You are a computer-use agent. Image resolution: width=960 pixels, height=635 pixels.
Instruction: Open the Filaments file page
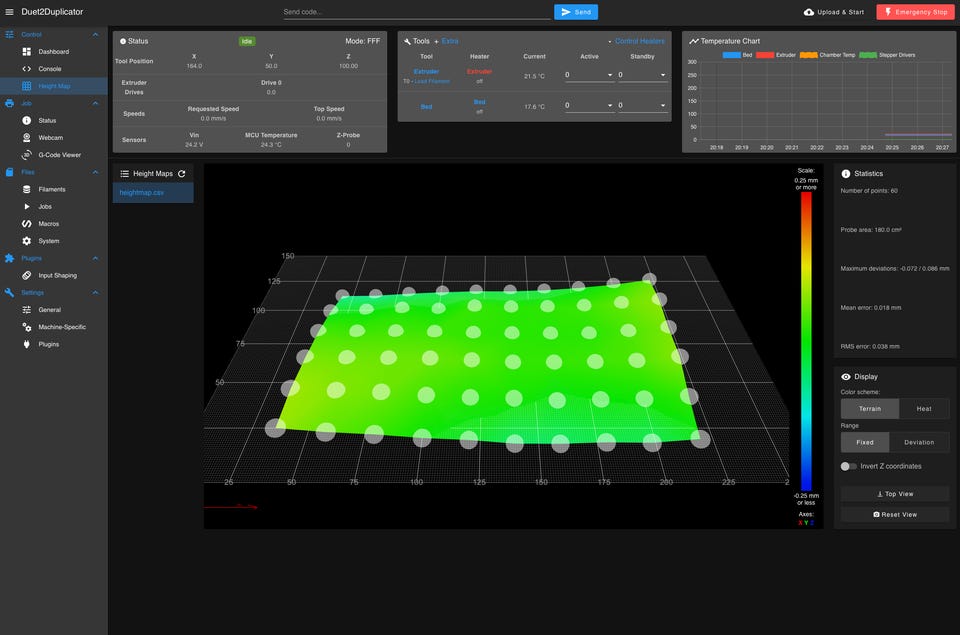pos(52,189)
